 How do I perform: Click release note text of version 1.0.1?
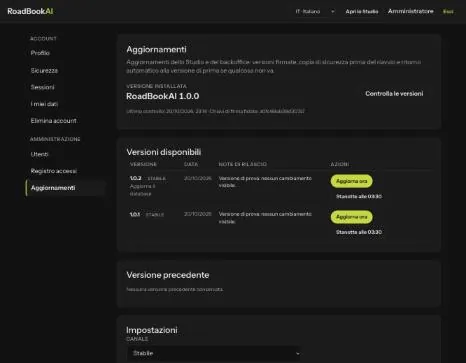point(265,218)
